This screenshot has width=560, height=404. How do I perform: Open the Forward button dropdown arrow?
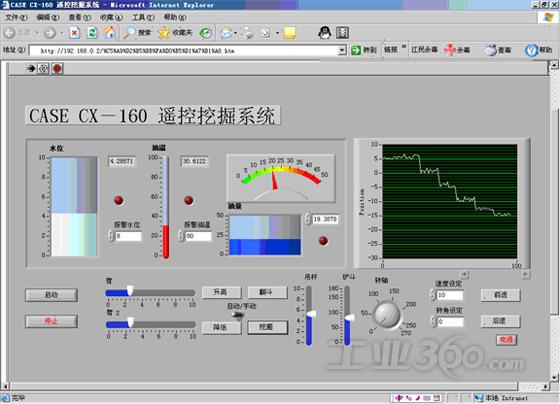pos(61,33)
